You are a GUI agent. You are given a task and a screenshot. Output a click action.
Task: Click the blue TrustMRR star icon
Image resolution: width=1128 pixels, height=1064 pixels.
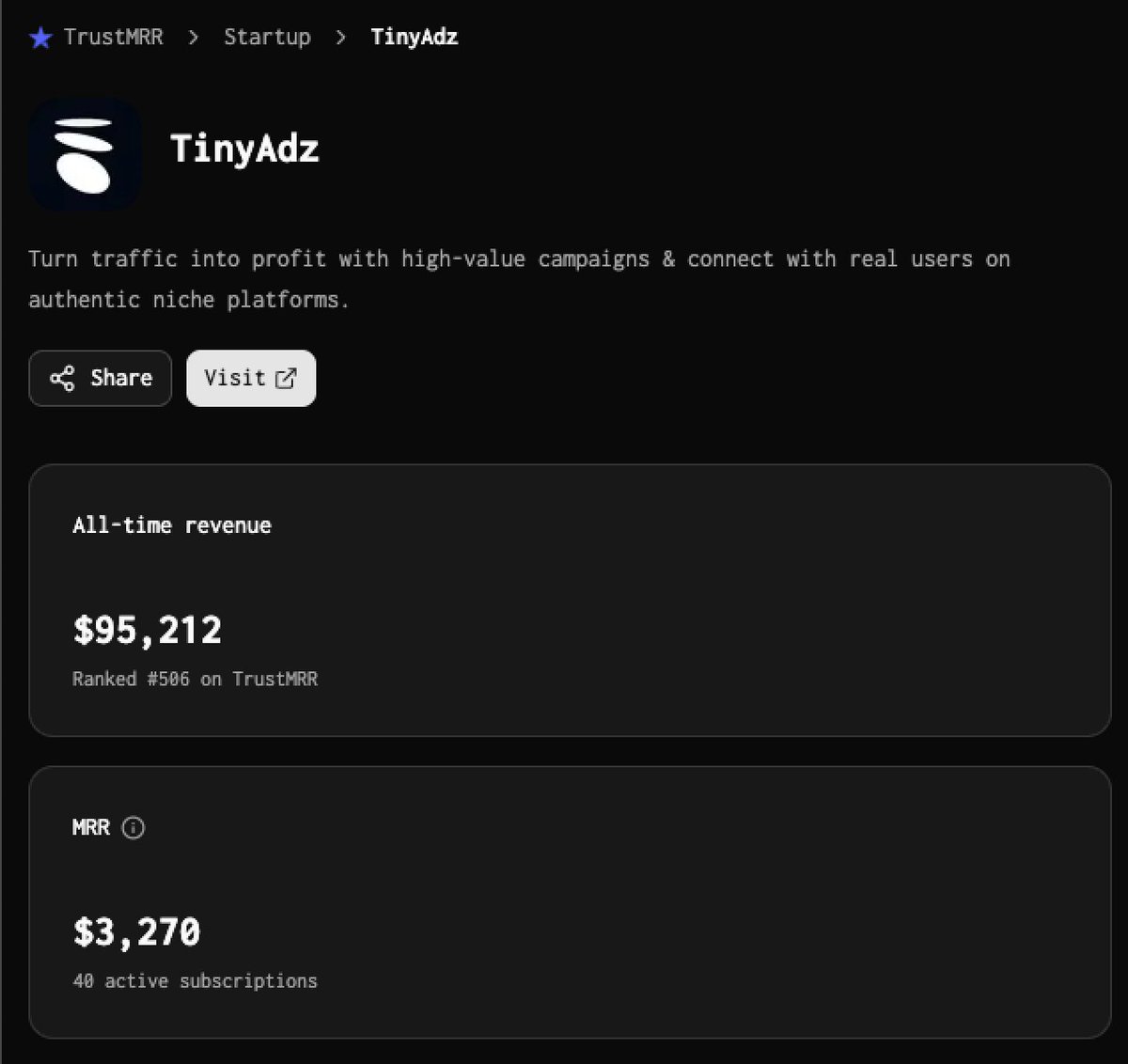click(x=40, y=38)
